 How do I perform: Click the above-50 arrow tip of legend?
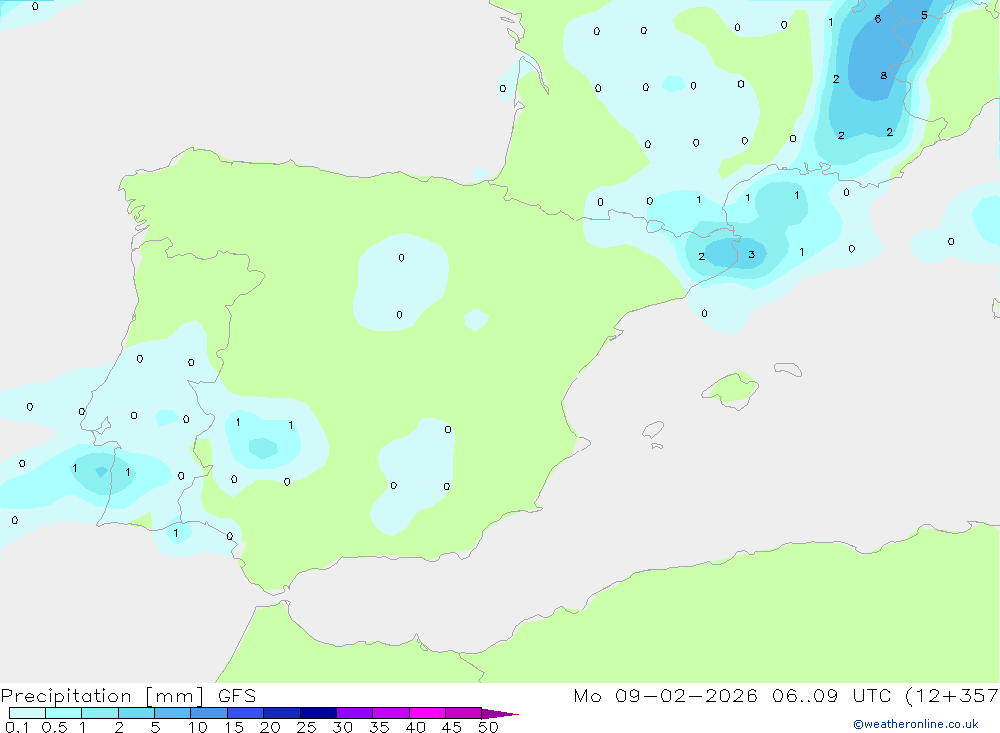[x=501, y=714]
